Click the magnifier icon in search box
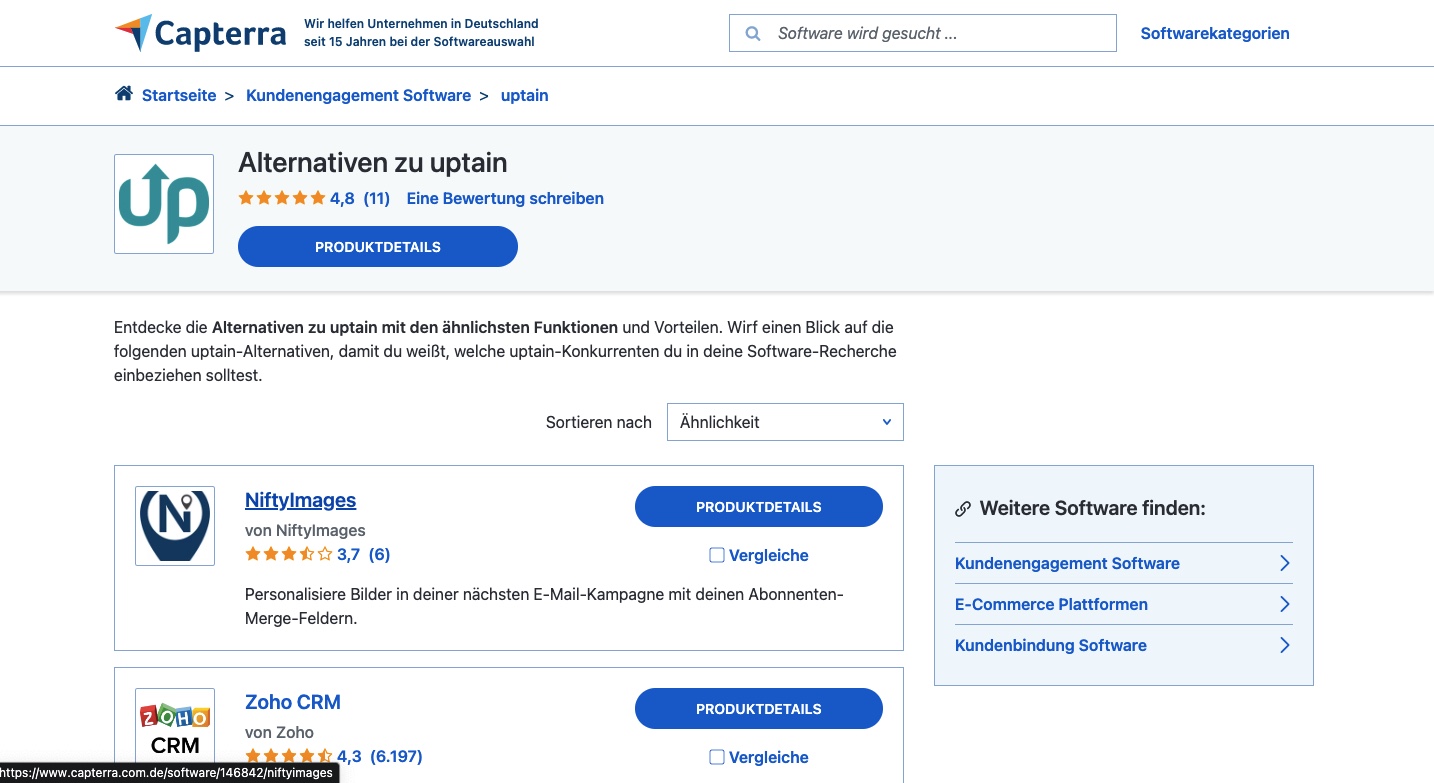The image size is (1434, 783). point(753,34)
